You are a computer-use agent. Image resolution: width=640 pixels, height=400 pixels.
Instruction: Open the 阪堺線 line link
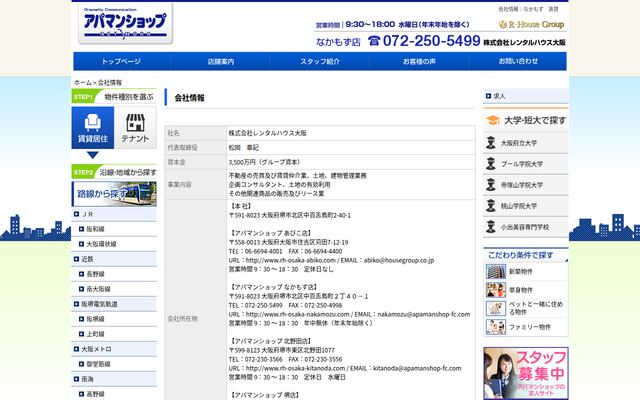coord(96,319)
